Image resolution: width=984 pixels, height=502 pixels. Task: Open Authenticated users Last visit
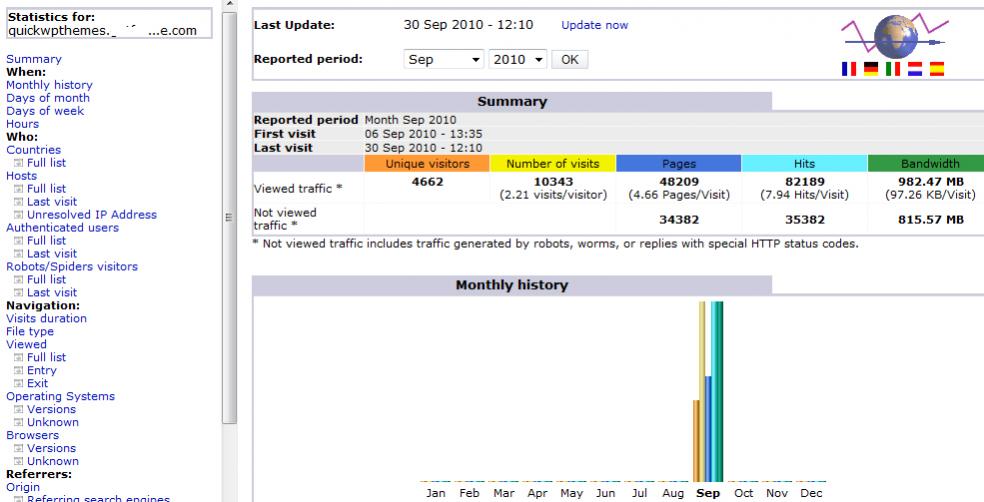point(52,254)
